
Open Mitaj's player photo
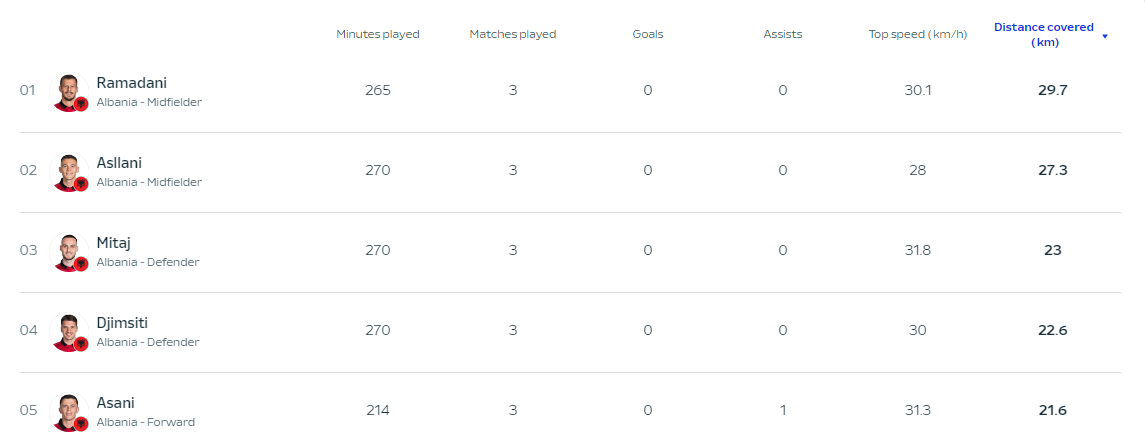[69, 252]
